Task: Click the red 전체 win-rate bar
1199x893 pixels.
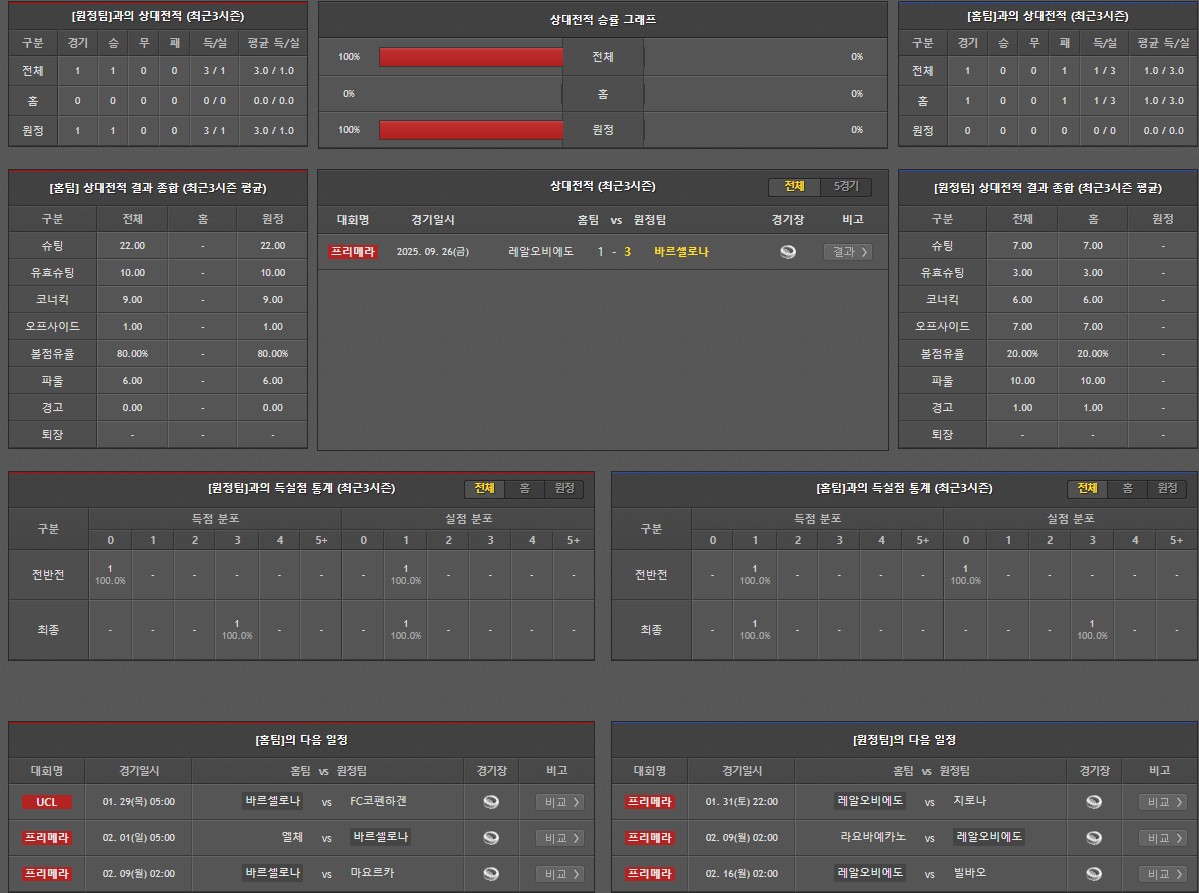Action: [x=471, y=57]
